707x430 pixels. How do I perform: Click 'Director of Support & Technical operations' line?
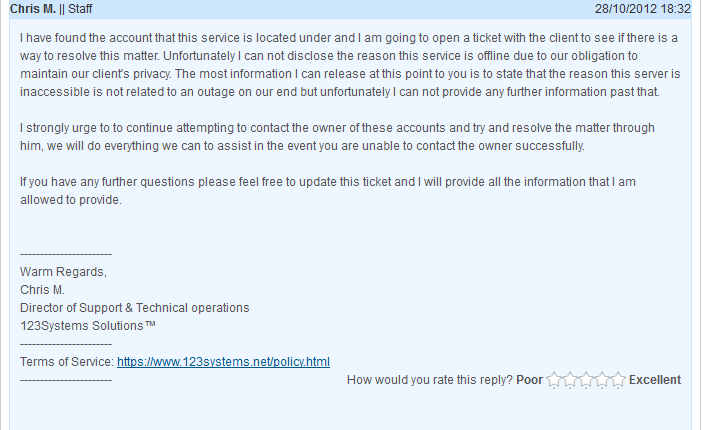134,308
